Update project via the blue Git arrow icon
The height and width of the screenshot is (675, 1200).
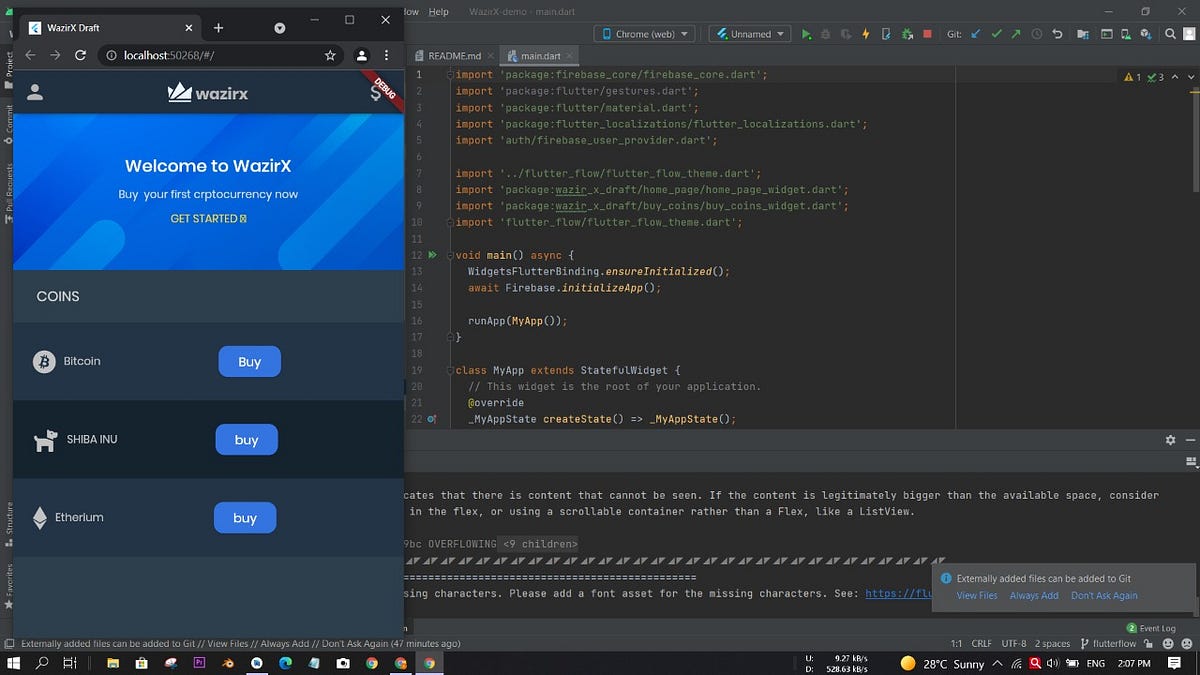point(975,33)
